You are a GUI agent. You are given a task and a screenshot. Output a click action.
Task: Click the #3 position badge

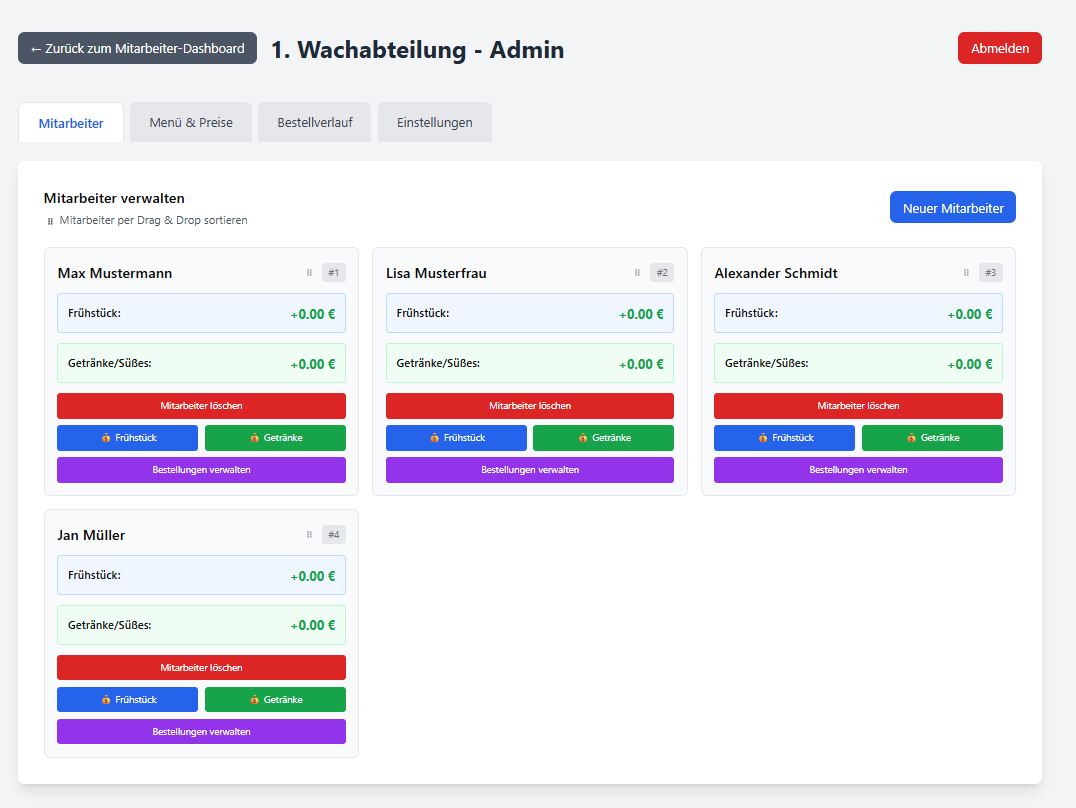click(990, 272)
